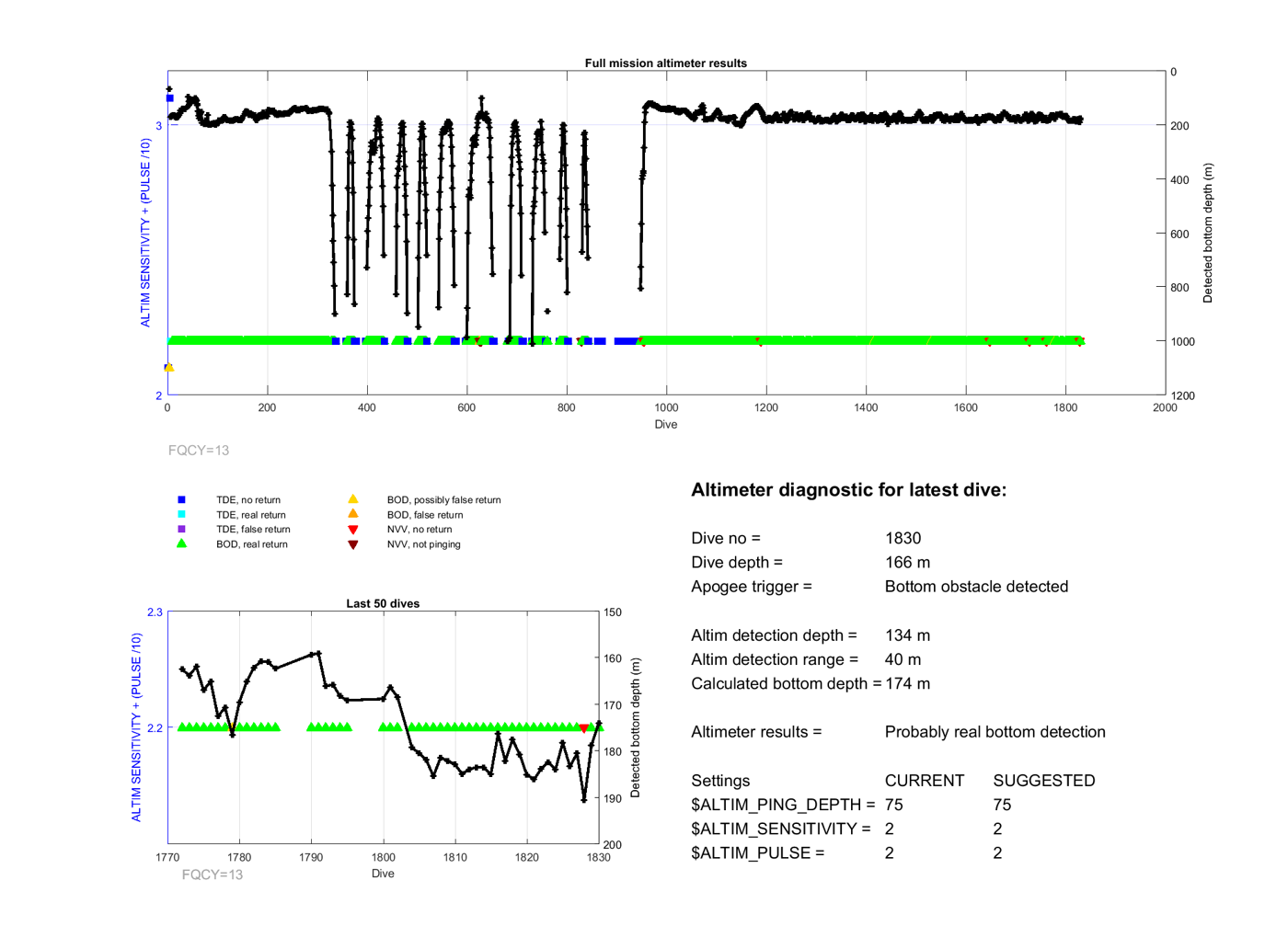This screenshot has height=949, width=1288.
Task: Click the 'Full mission altimeter results' title
Action: point(665,63)
